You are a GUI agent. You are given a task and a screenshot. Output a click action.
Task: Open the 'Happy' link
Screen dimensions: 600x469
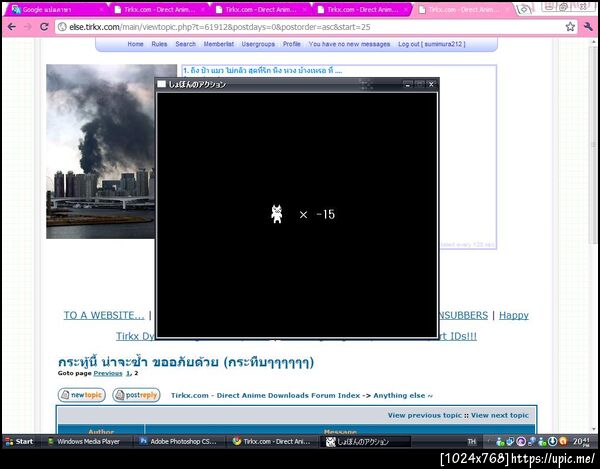[514, 315]
